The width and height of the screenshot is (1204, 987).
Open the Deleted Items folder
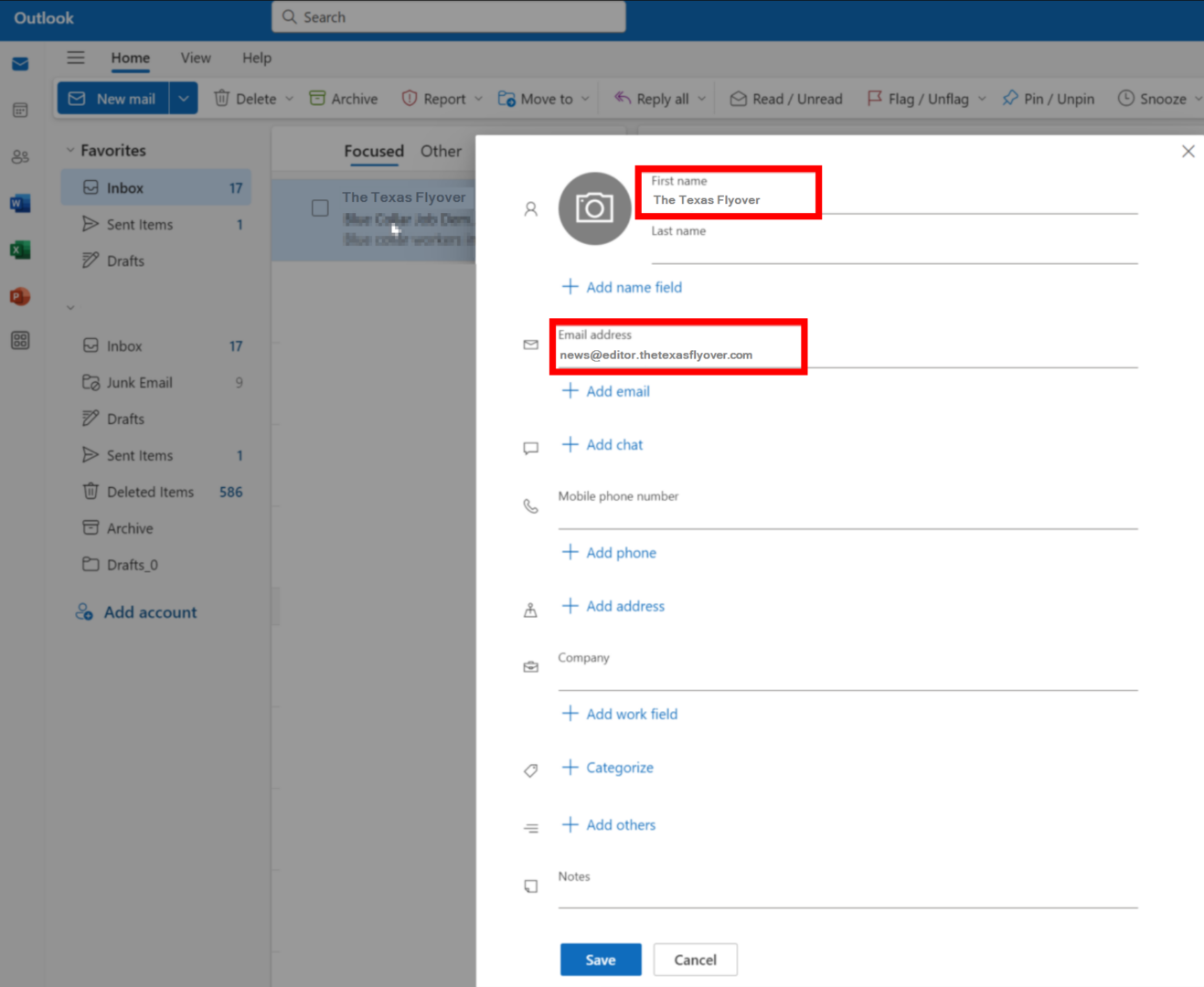click(x=156, y=492)
